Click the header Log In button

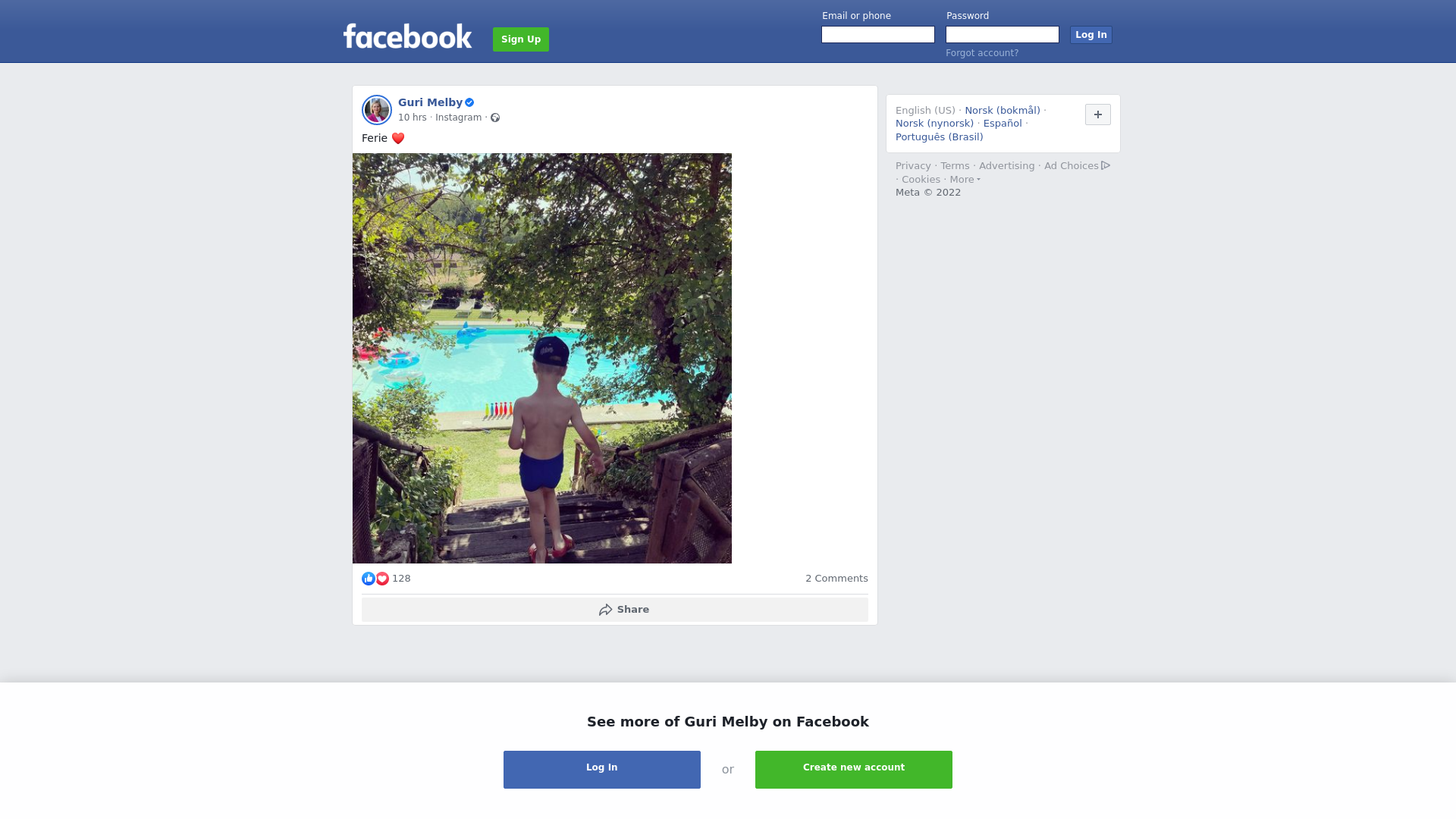coord(1090,35)
